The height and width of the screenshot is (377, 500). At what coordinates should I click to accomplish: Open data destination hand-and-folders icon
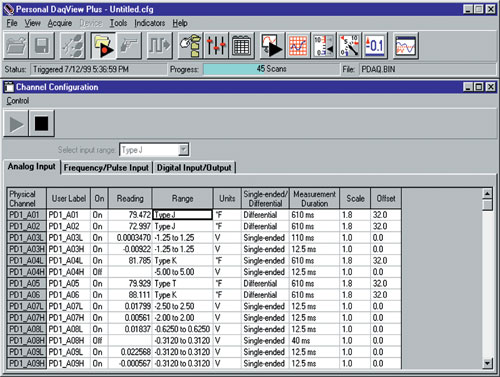190,45
